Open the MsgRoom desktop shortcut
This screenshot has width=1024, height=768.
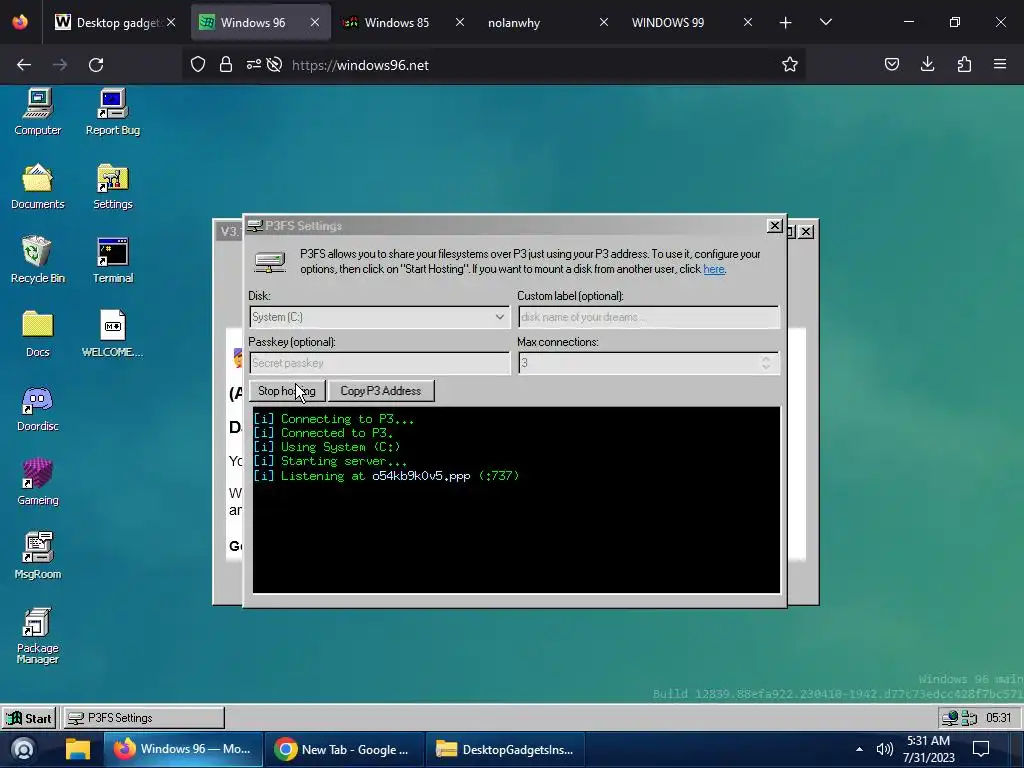37,556
